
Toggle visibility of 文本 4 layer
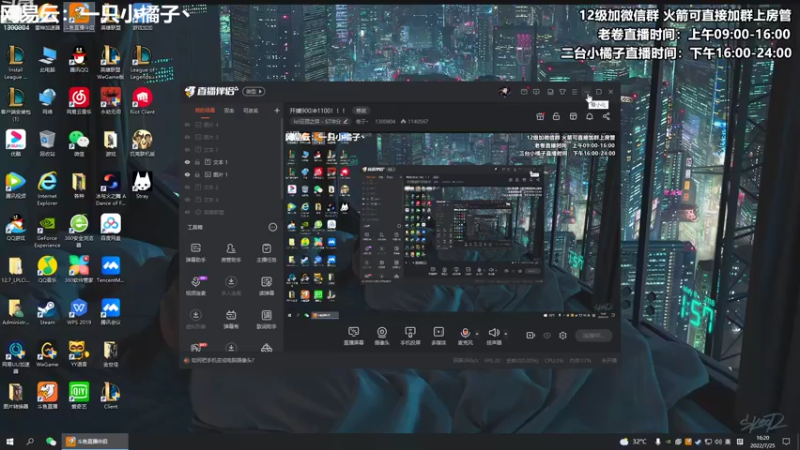point(187,199)
